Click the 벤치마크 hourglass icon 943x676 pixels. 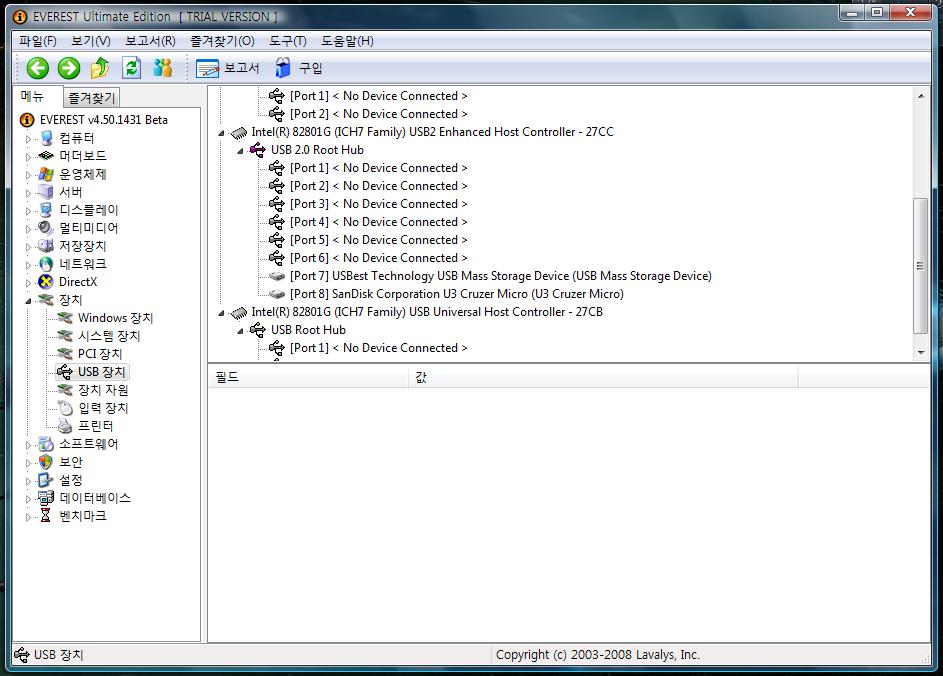(46, 515)
